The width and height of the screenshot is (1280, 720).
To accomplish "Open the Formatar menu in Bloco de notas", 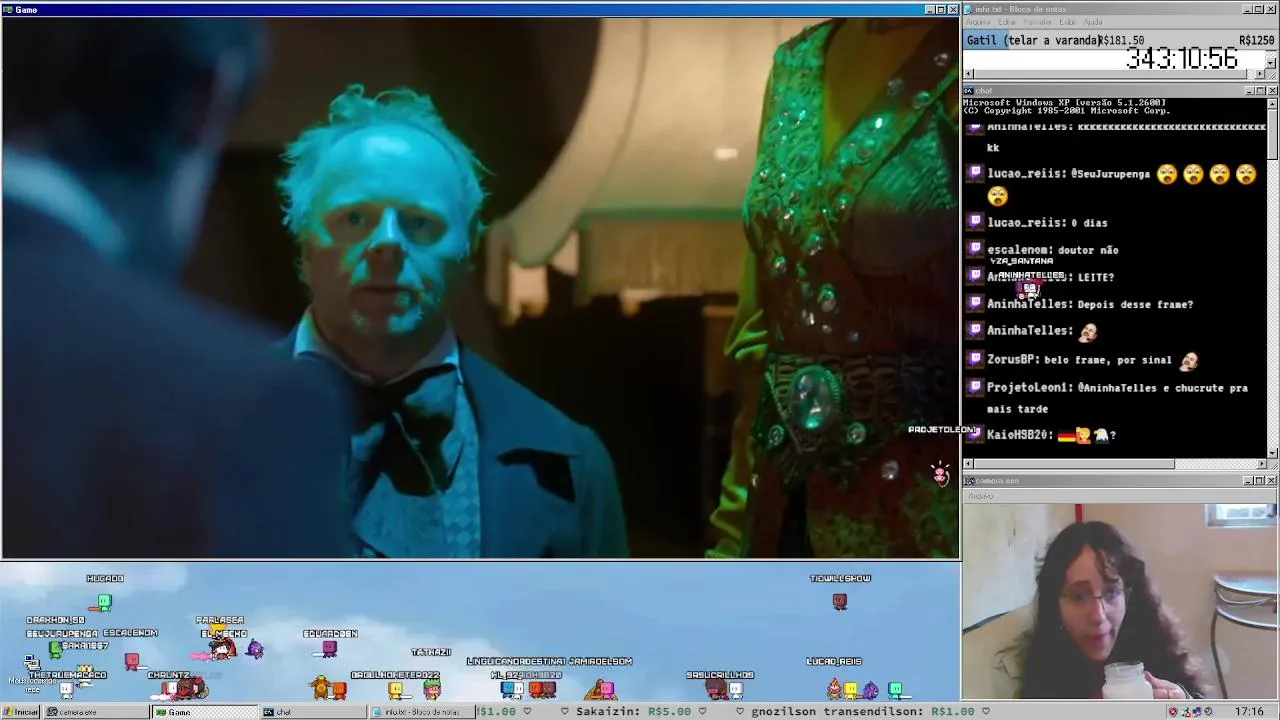I will pyautogui.click(x=1037, y=22).
